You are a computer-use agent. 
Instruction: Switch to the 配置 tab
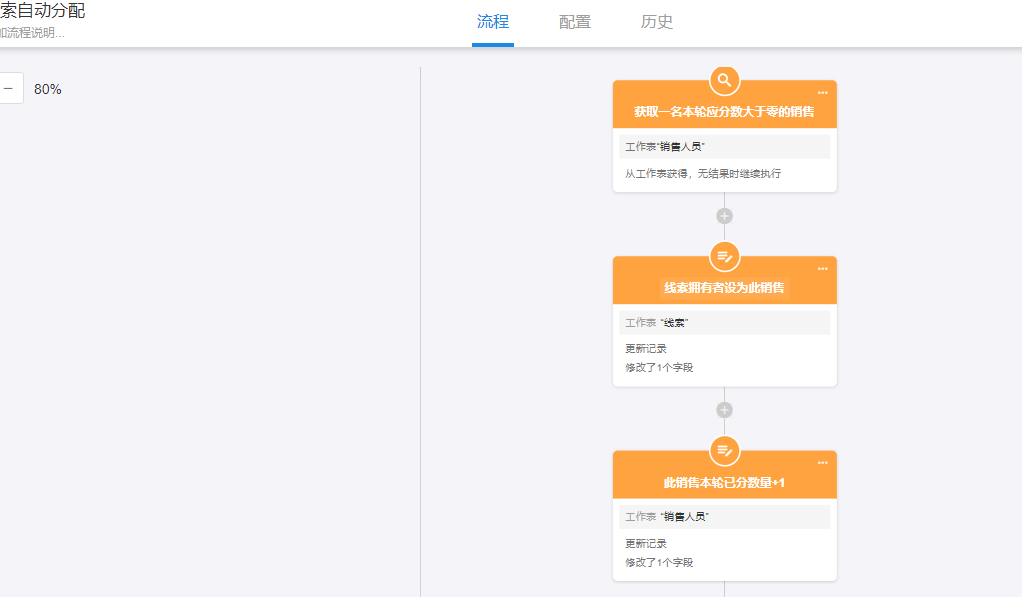pyautogui.click(x=575, y=22)
